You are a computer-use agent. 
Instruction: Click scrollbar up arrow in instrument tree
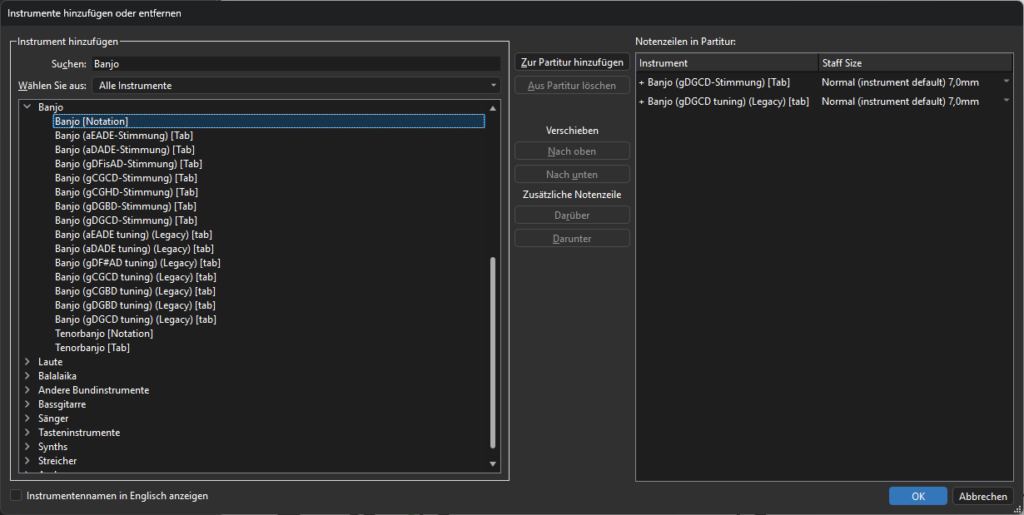tap(493, 108)
